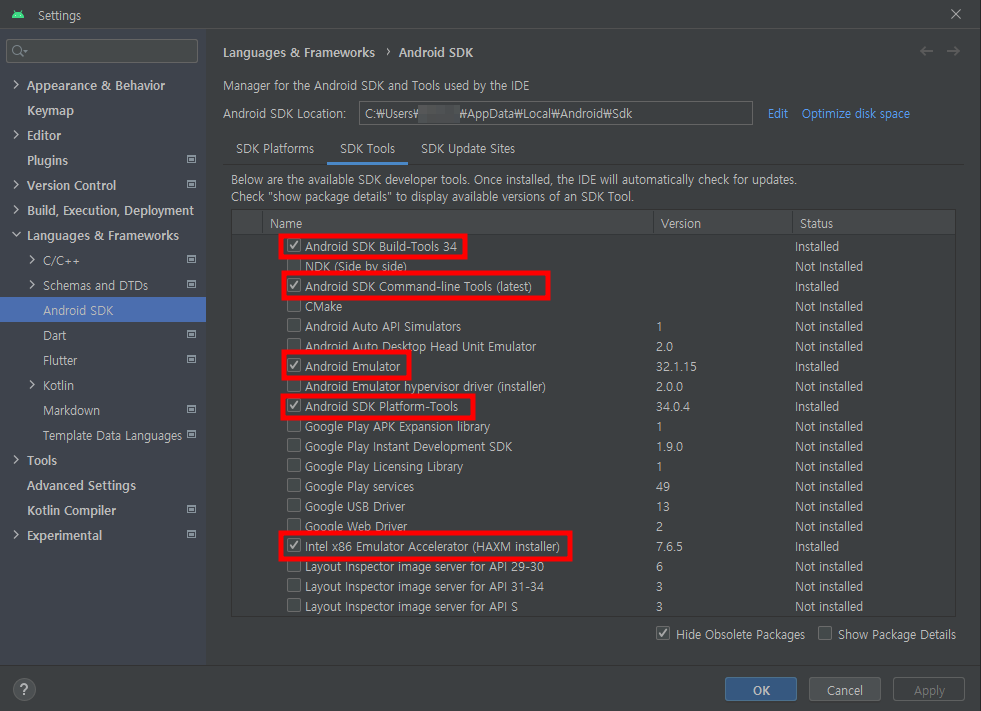Expand the Editor section
Viewport: 981px width, 711px height.
pyautogui.click(x=16, y=135)
